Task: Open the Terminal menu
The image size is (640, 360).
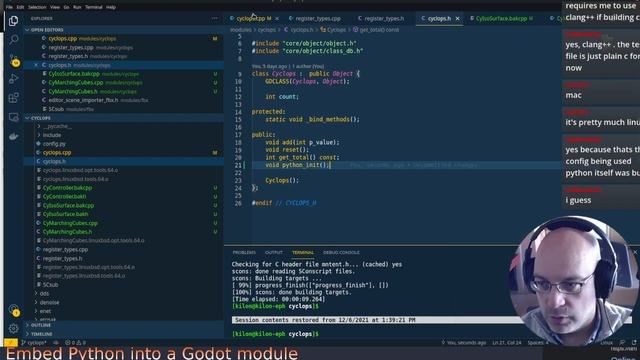Action: (x=93, y=7)
